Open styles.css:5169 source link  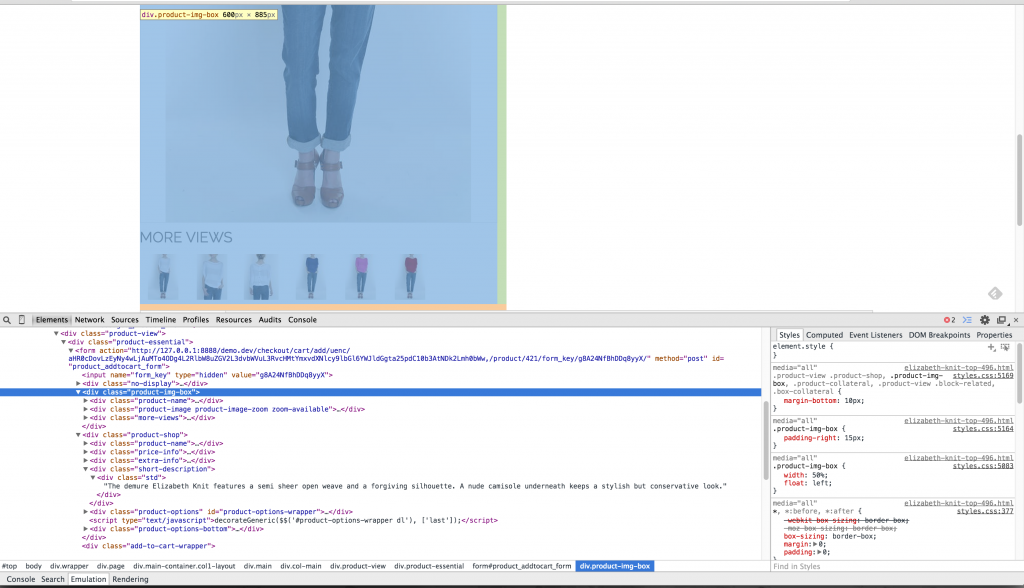[982, 376]
